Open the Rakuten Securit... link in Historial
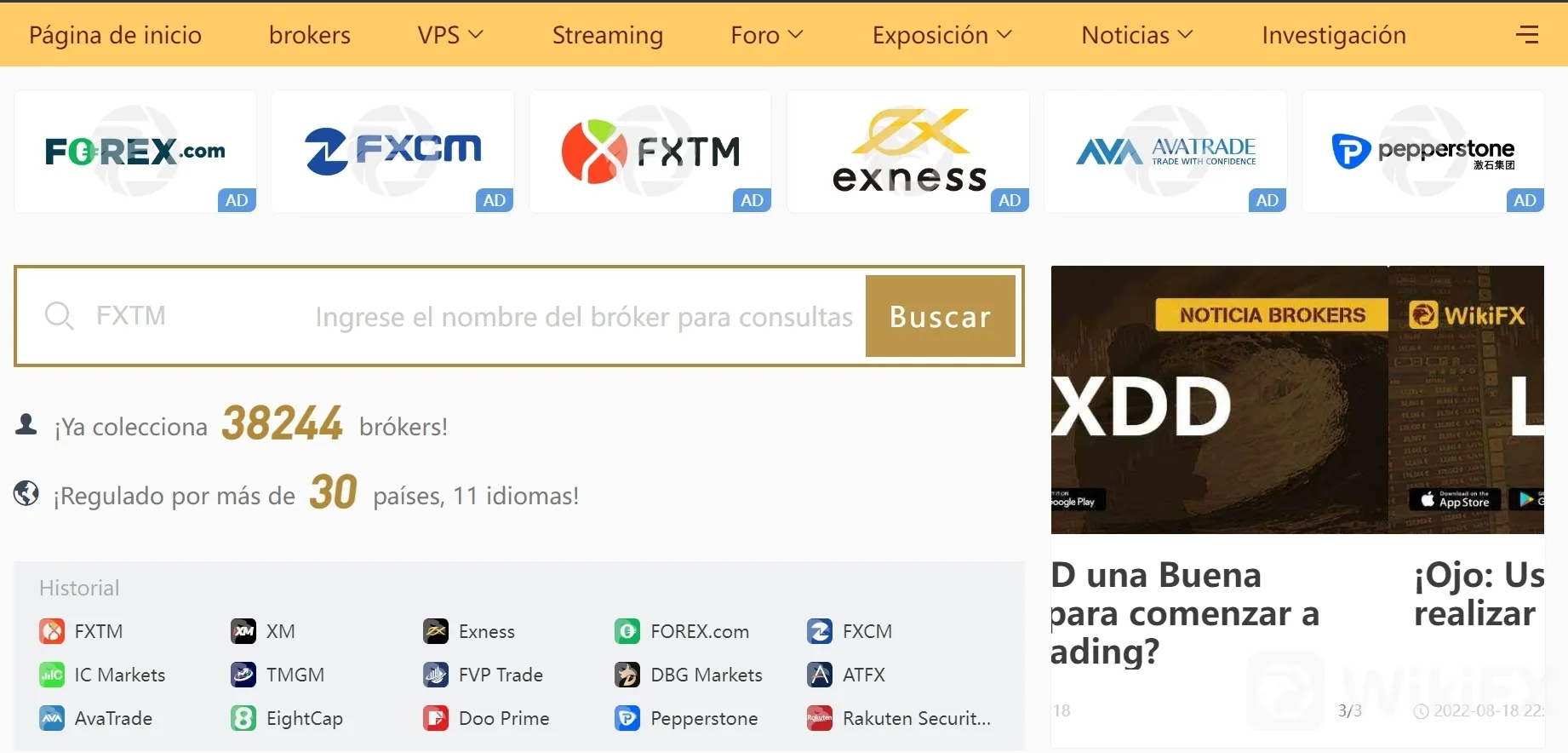The height and width of the screenshot is (753, 1568). click(917, 718)
